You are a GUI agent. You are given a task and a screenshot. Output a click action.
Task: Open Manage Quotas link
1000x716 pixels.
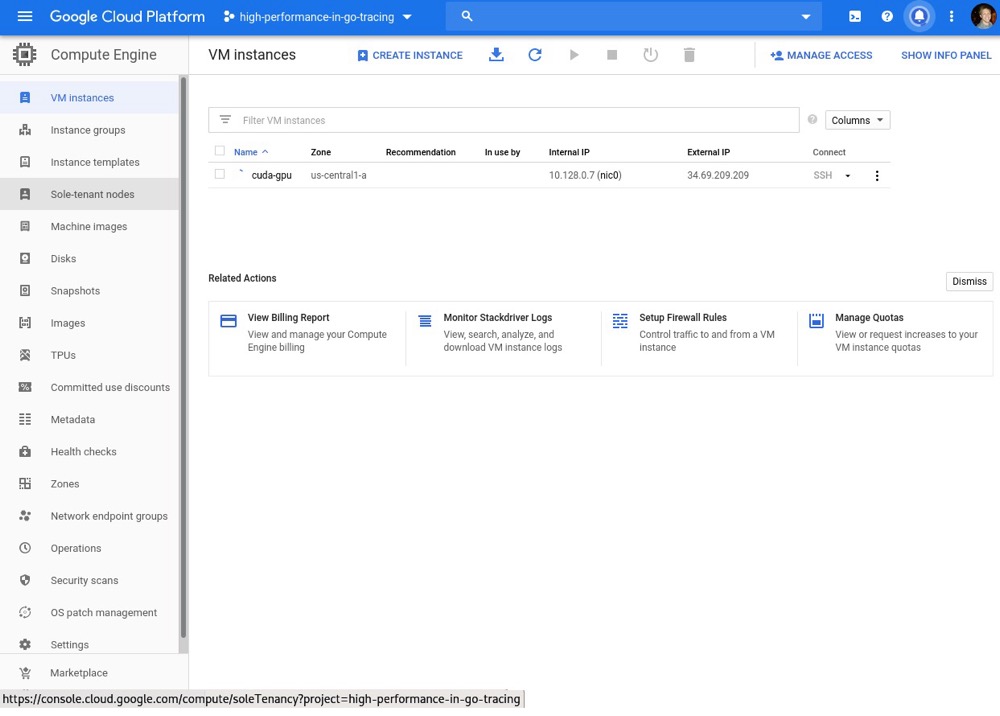(869, 318)
